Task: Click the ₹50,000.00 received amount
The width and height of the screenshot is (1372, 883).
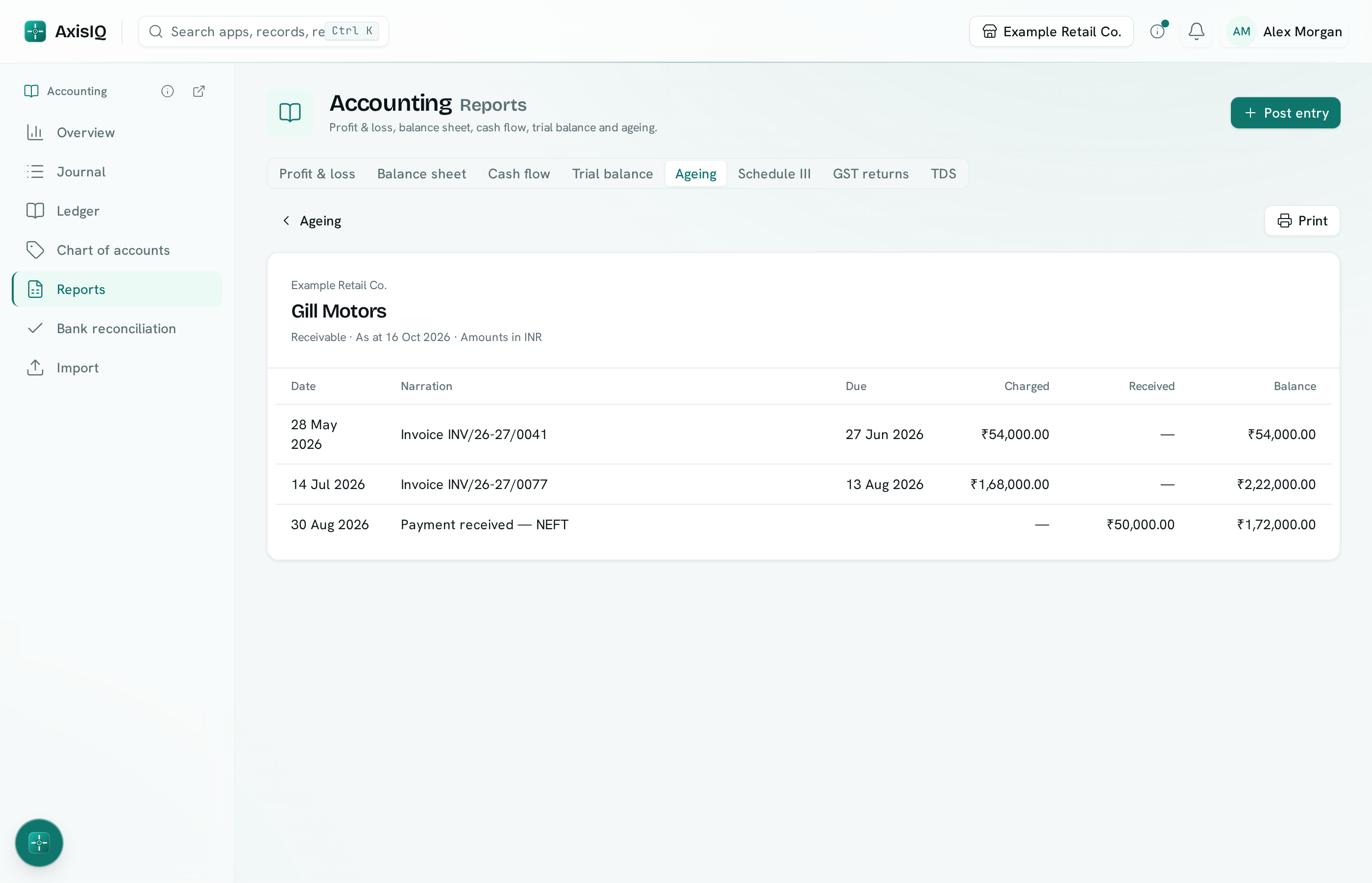Action: 1140,525
